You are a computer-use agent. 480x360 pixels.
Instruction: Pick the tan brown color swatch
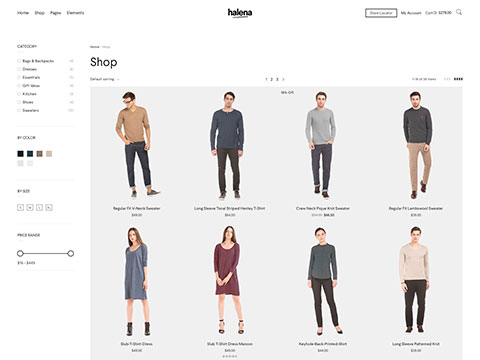tap(39, 154)
